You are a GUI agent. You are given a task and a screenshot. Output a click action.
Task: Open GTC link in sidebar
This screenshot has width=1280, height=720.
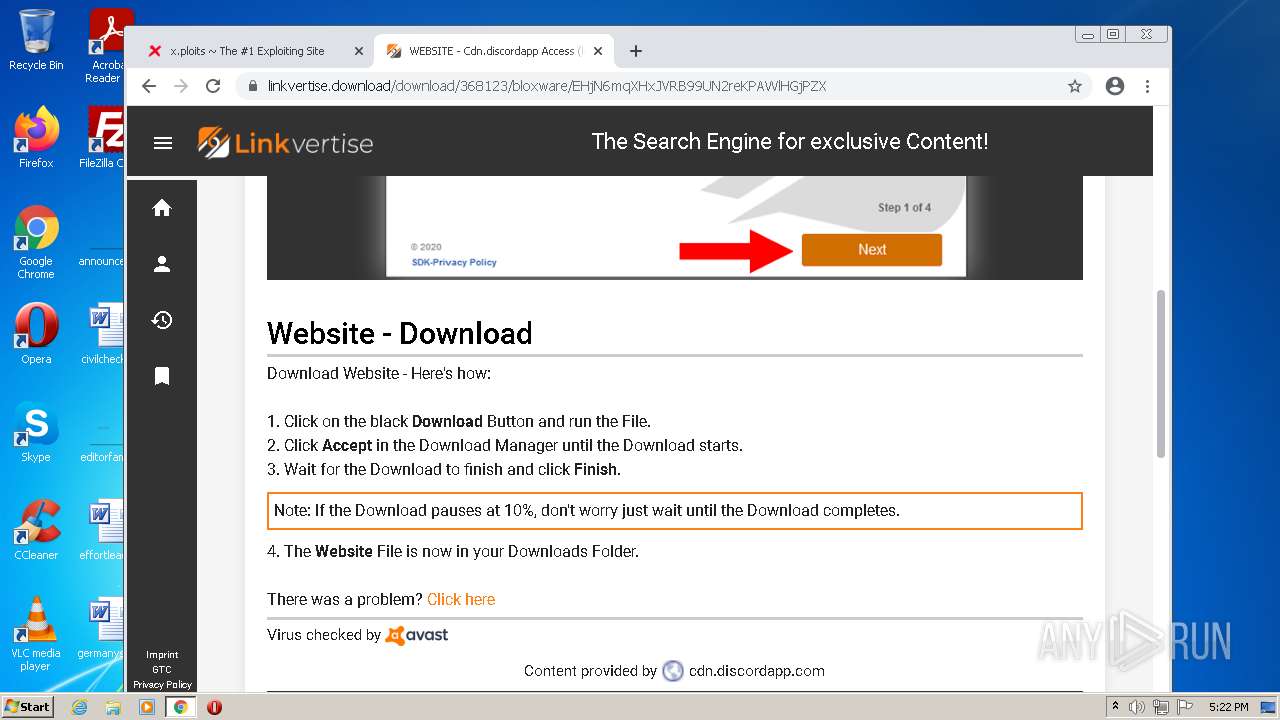tap(162, 670)
